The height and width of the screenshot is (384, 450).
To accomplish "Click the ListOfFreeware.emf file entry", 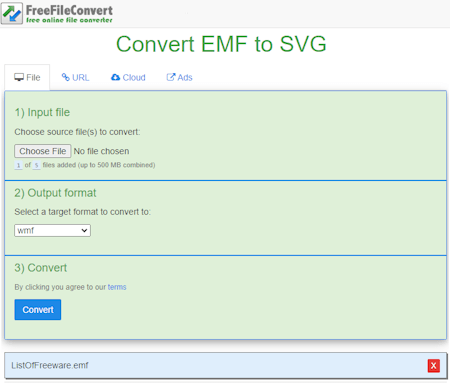I will tap(226, 365).
